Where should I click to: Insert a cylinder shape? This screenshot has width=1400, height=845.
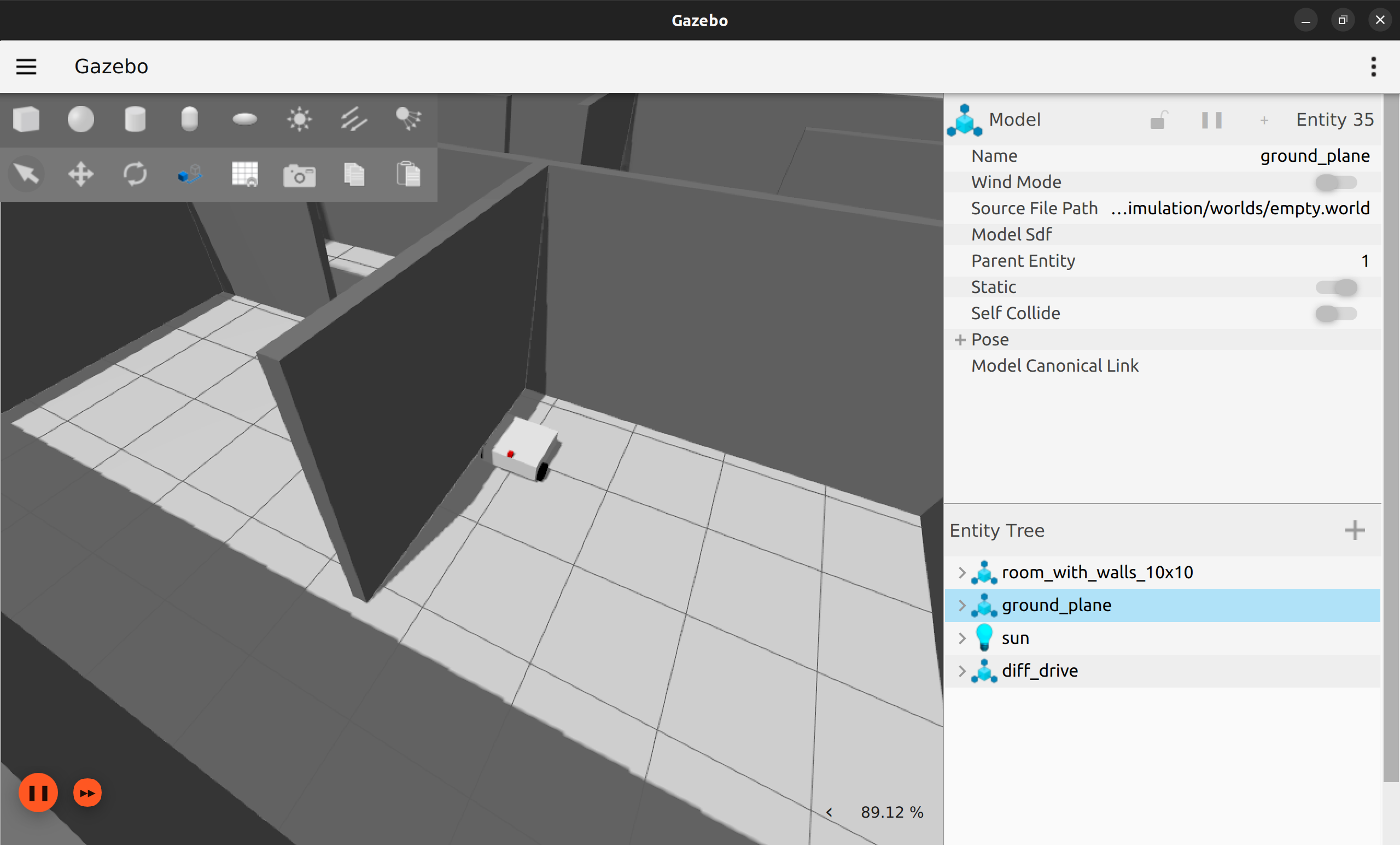(135, 120)
